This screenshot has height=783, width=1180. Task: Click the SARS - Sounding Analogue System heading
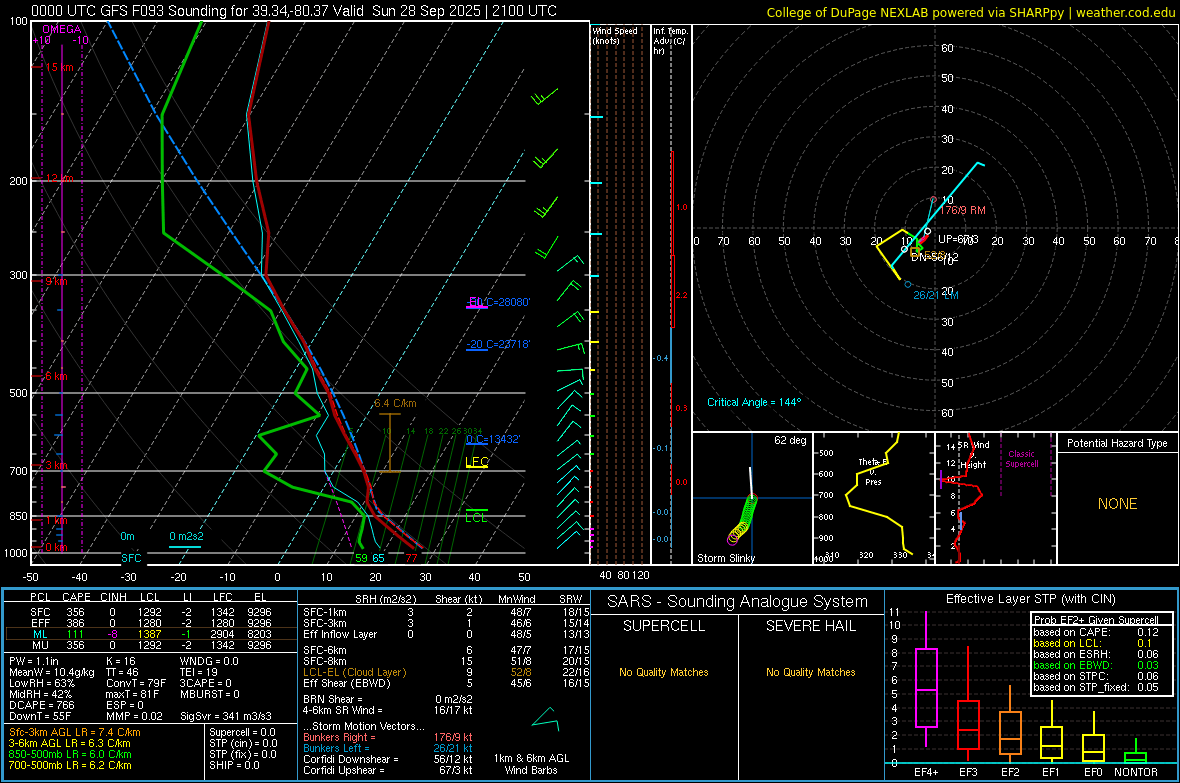tap(738, 602)
